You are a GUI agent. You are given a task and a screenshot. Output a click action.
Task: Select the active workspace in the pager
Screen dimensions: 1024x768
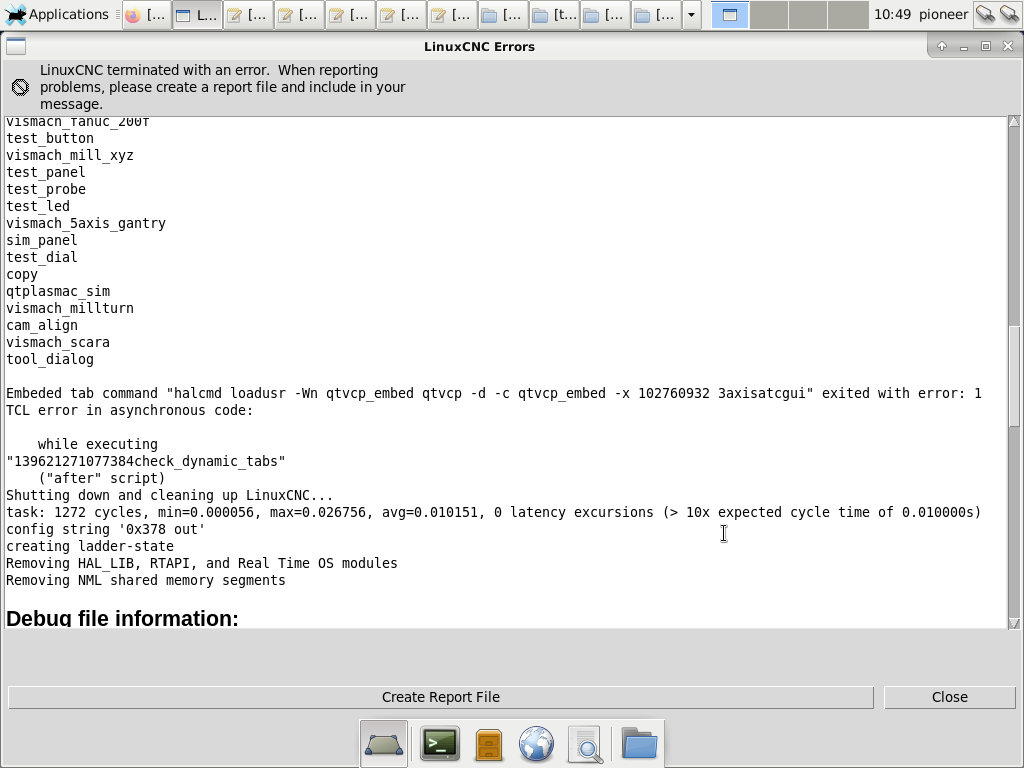click(730, 15)
